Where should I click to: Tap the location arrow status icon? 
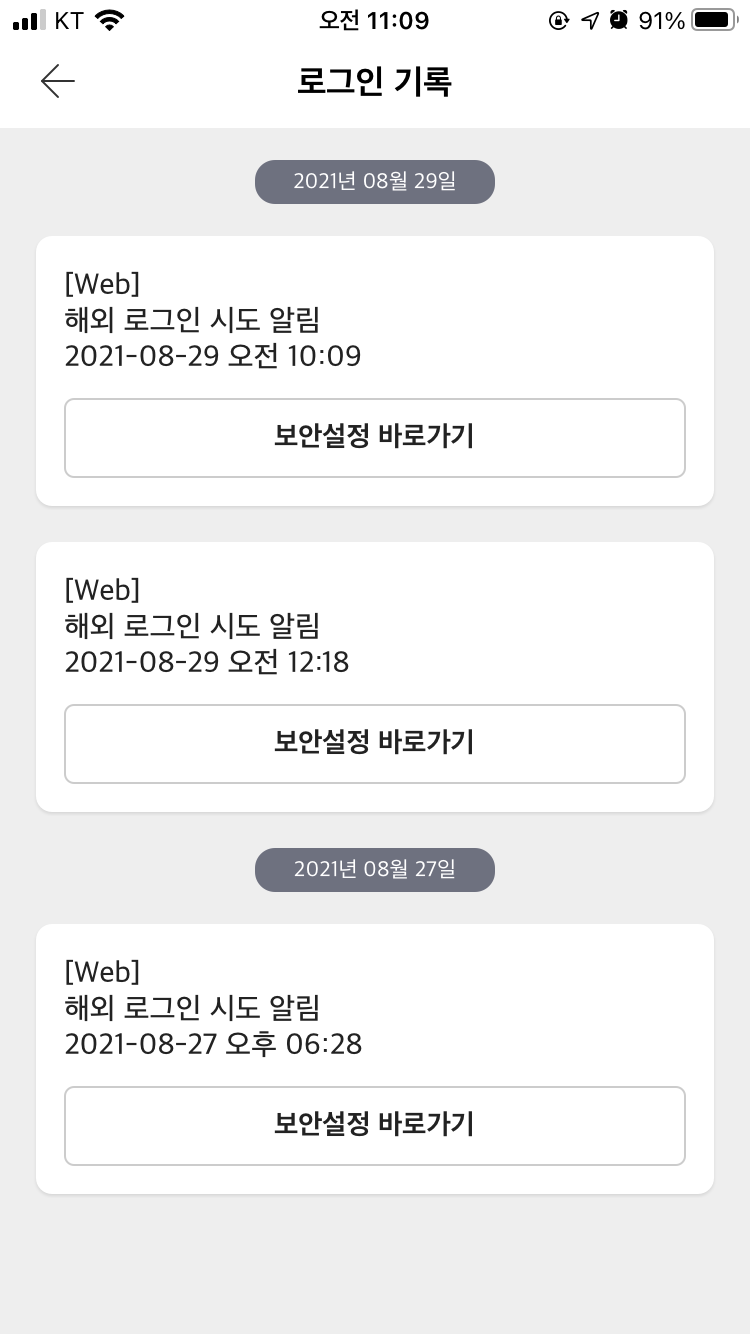(x=590, y=20)
